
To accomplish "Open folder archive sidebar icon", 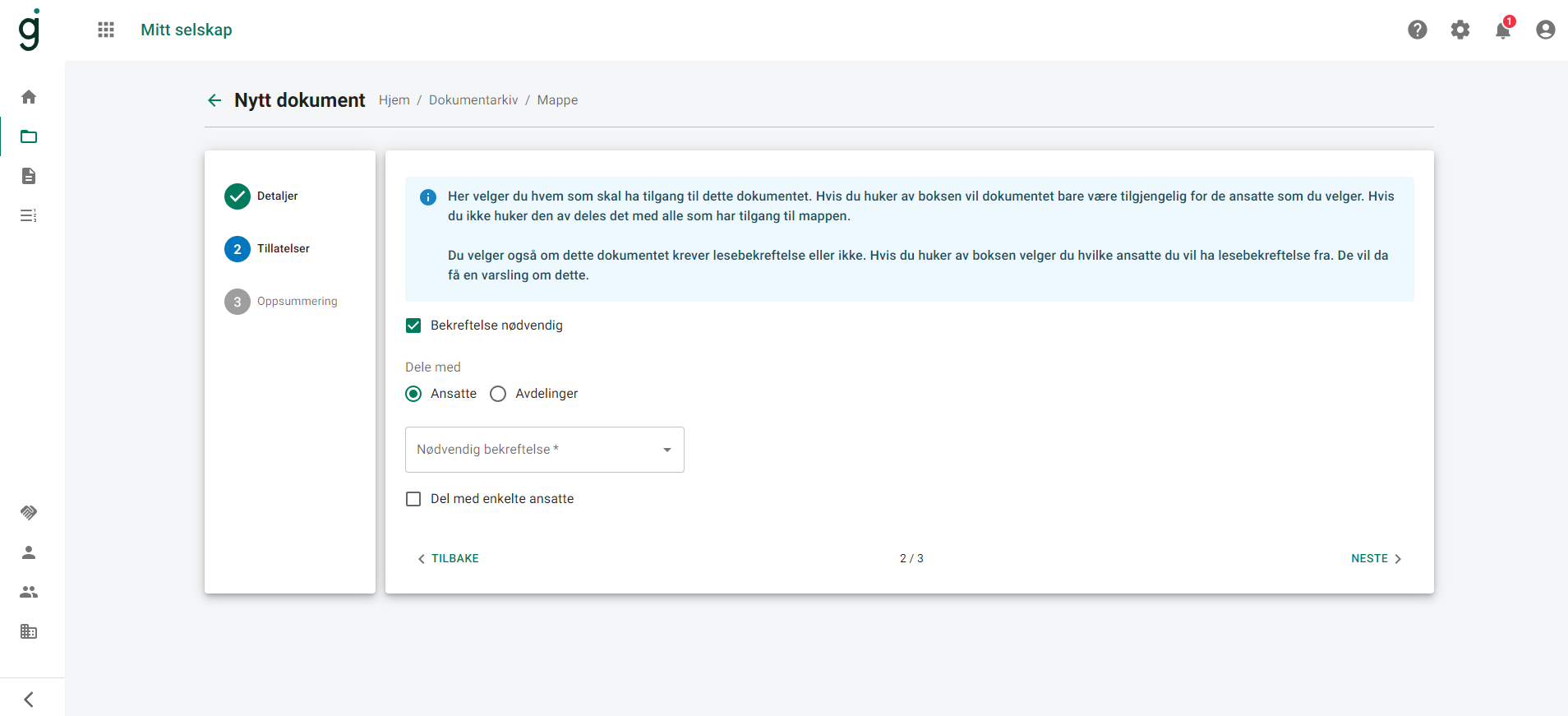I will coord(29,136).
